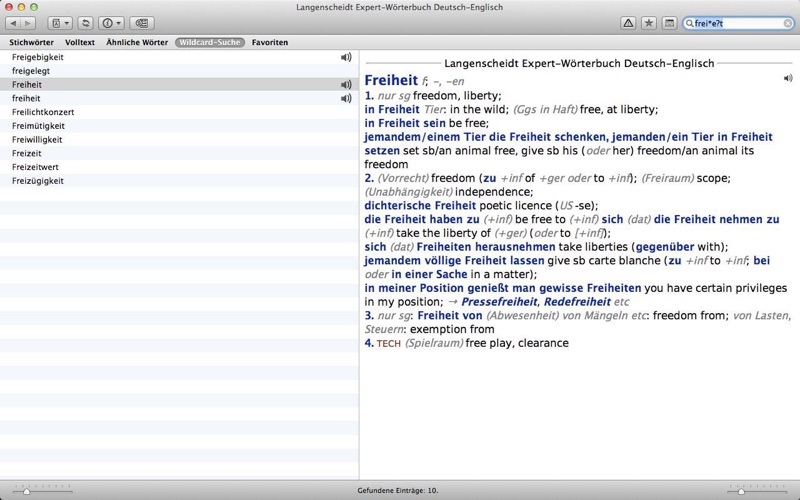800x500 pixels.
Task: Click the 'dichterische Freiheit' phrase
Action: pyautogui.click(x=420, y=206)
